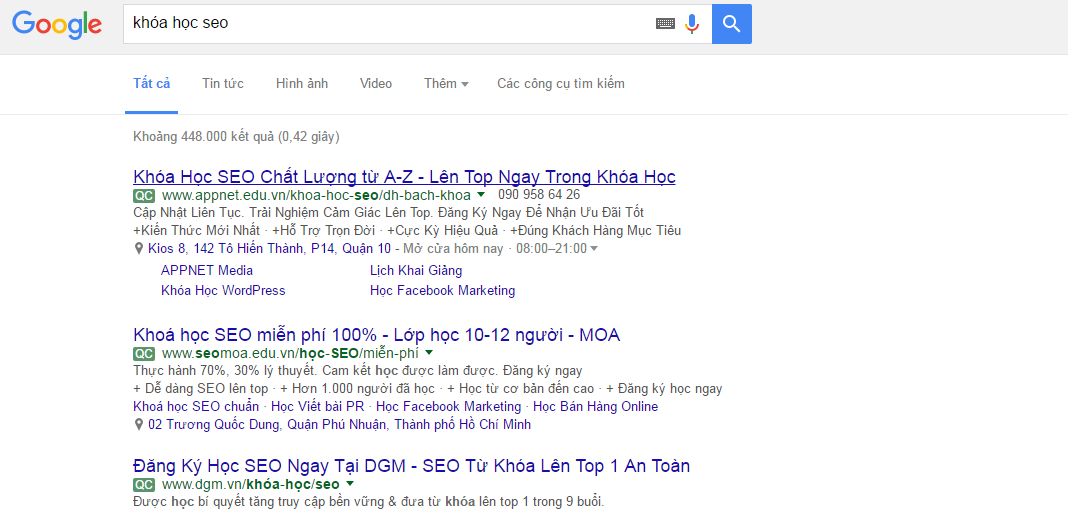Switch to the Hình ảnh tab

(x=302, y=84)
